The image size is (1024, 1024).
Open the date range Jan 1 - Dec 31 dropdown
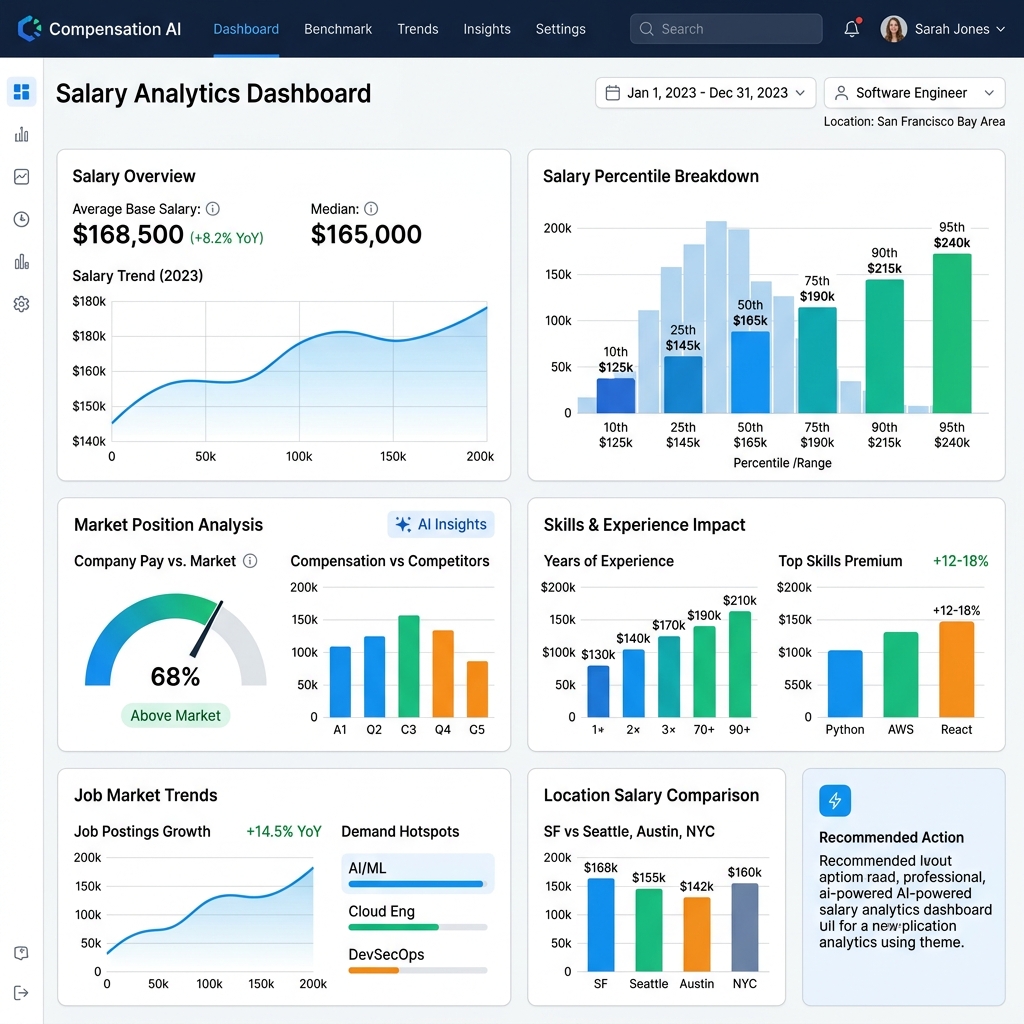(705, 93)
